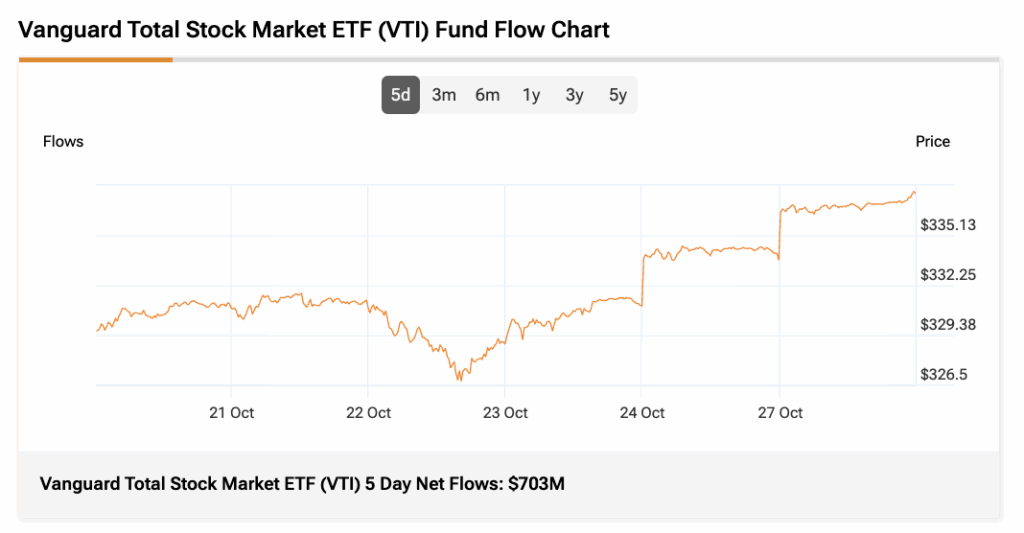This screenshot has width=1024, height=533.
Task: Click the 27 Oct date label
Action: [779, 413]
